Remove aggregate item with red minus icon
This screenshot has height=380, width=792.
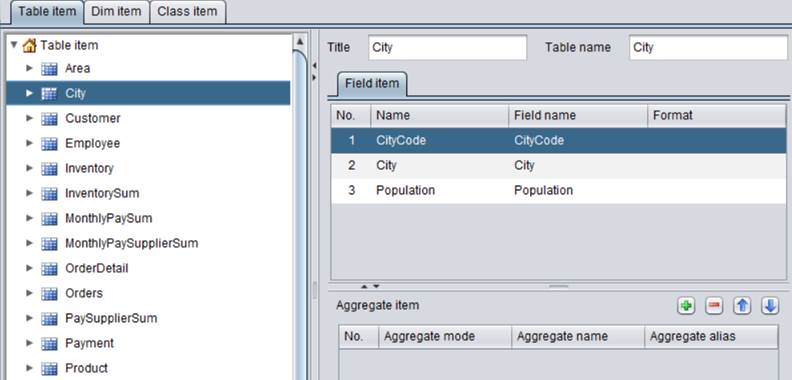point(714,306)
